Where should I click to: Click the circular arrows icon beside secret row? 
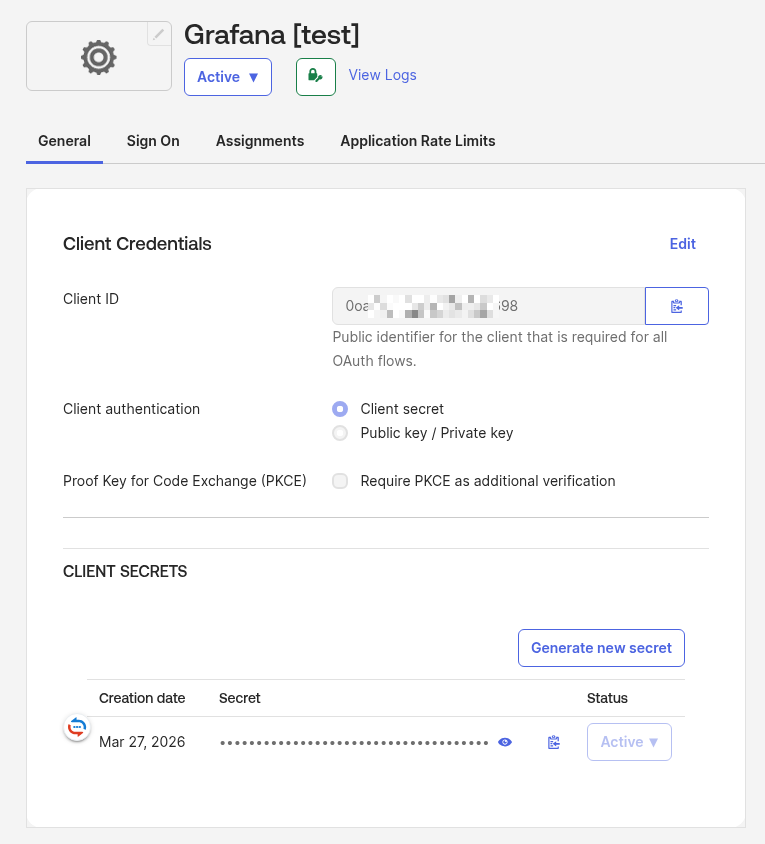[x=77, y=727]
